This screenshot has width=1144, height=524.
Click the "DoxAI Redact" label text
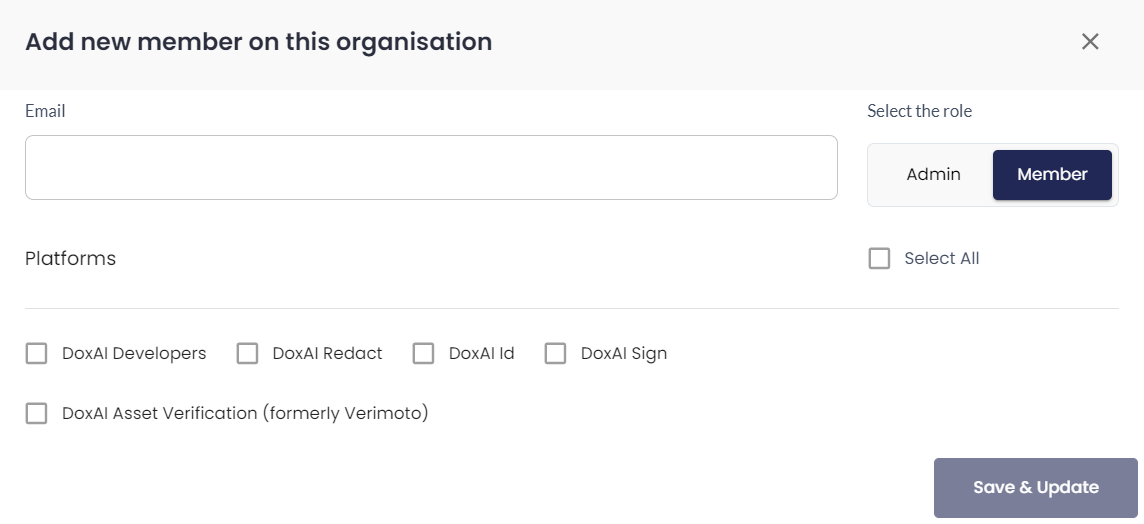pyautogui.click(x=327, y=353)
